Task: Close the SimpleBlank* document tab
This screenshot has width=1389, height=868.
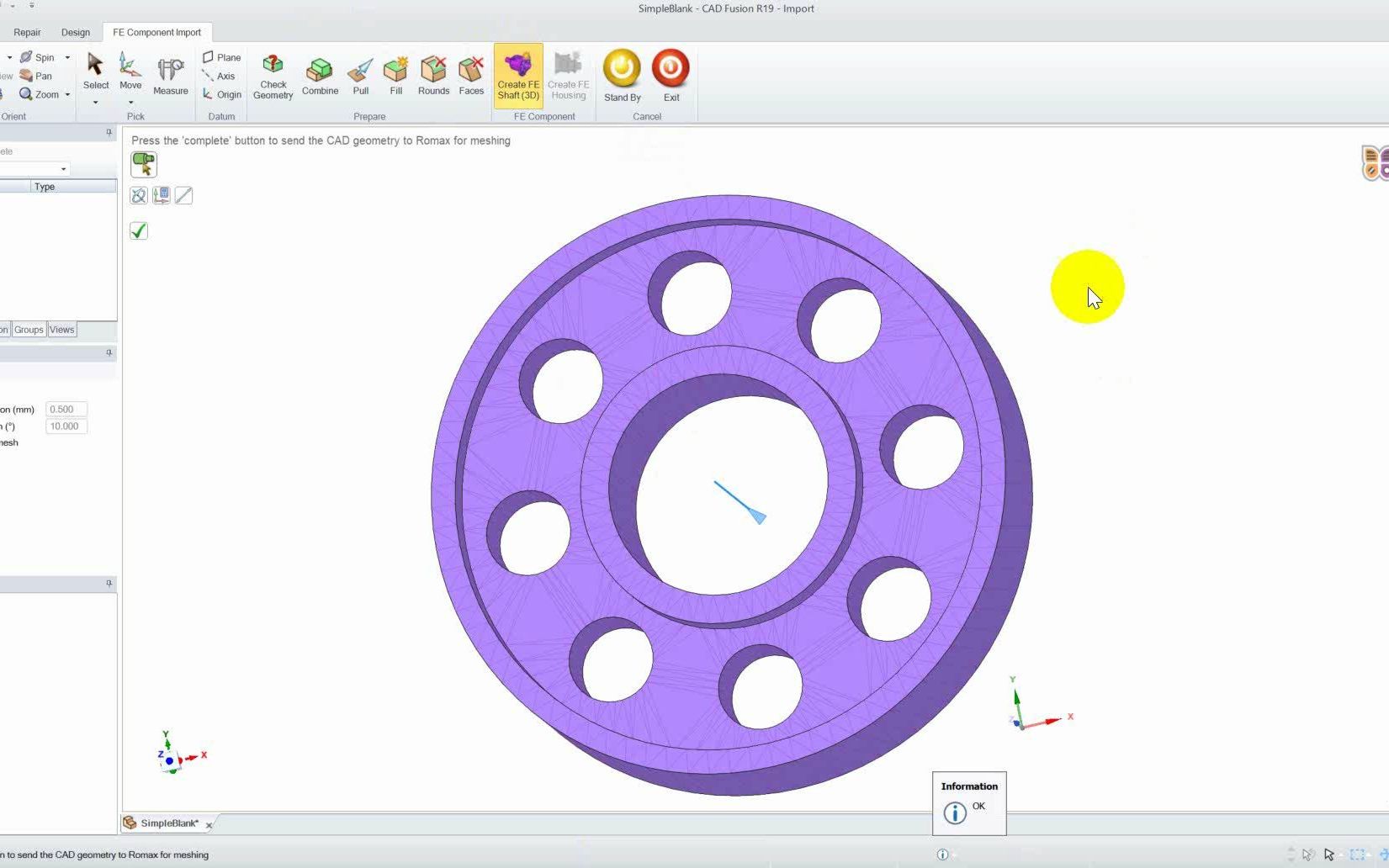Action: 209,825
